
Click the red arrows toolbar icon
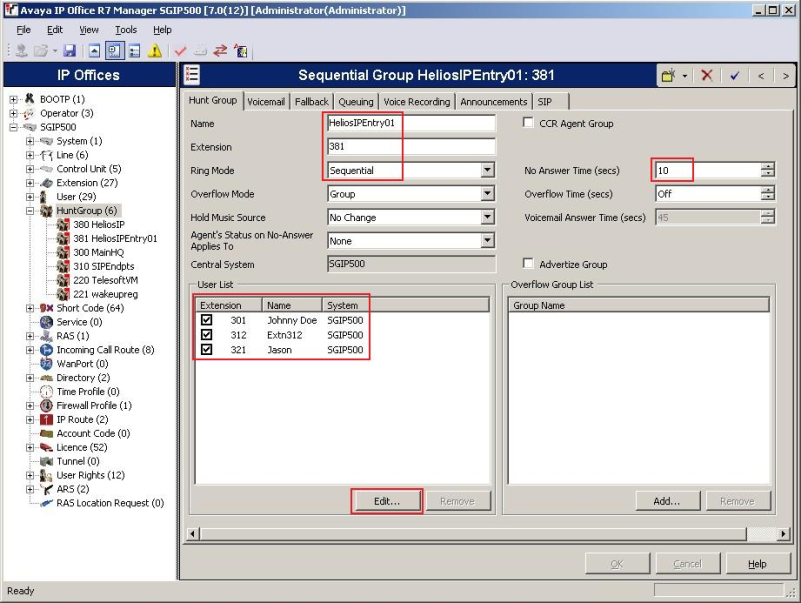click(220, 50)
